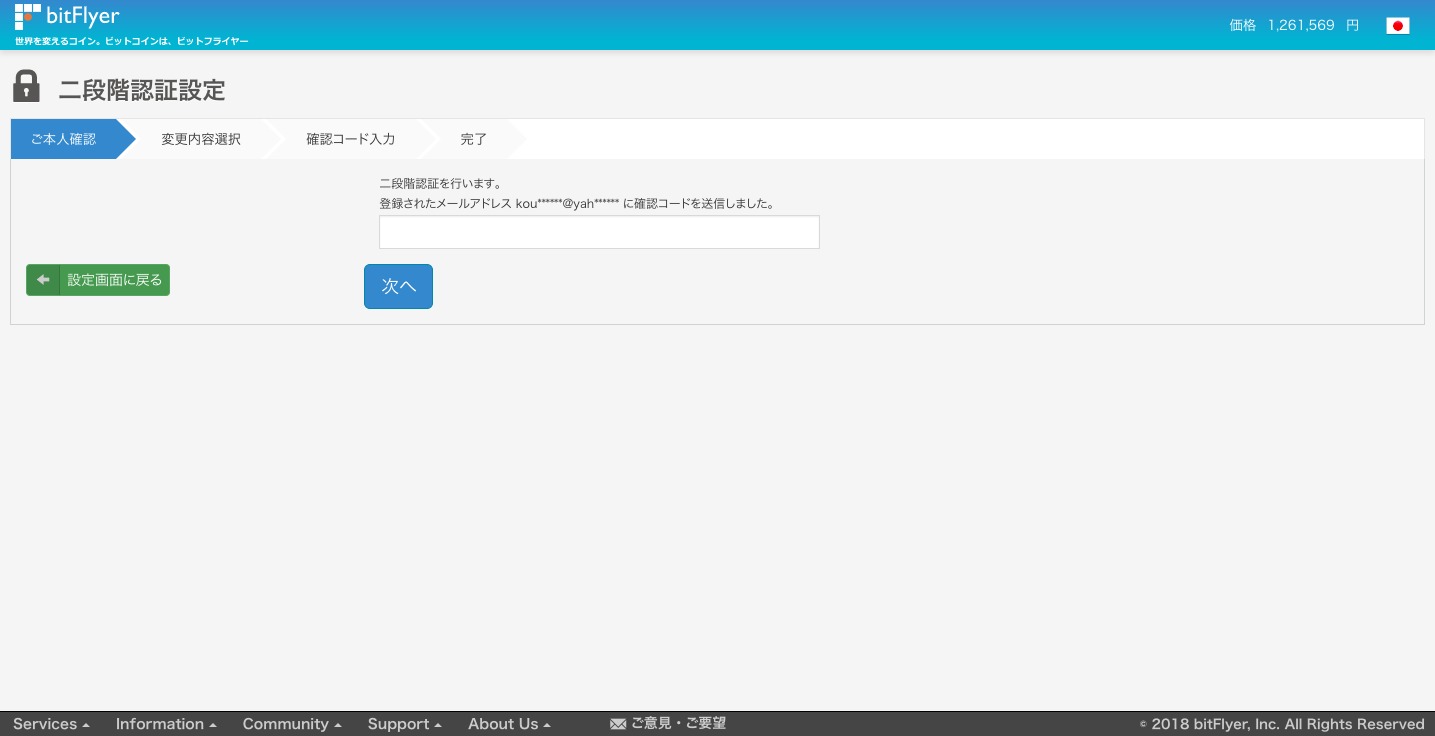1435x736 pixels.
Task: Select the 変更内容選択 step tab
Action: point(201,139)
